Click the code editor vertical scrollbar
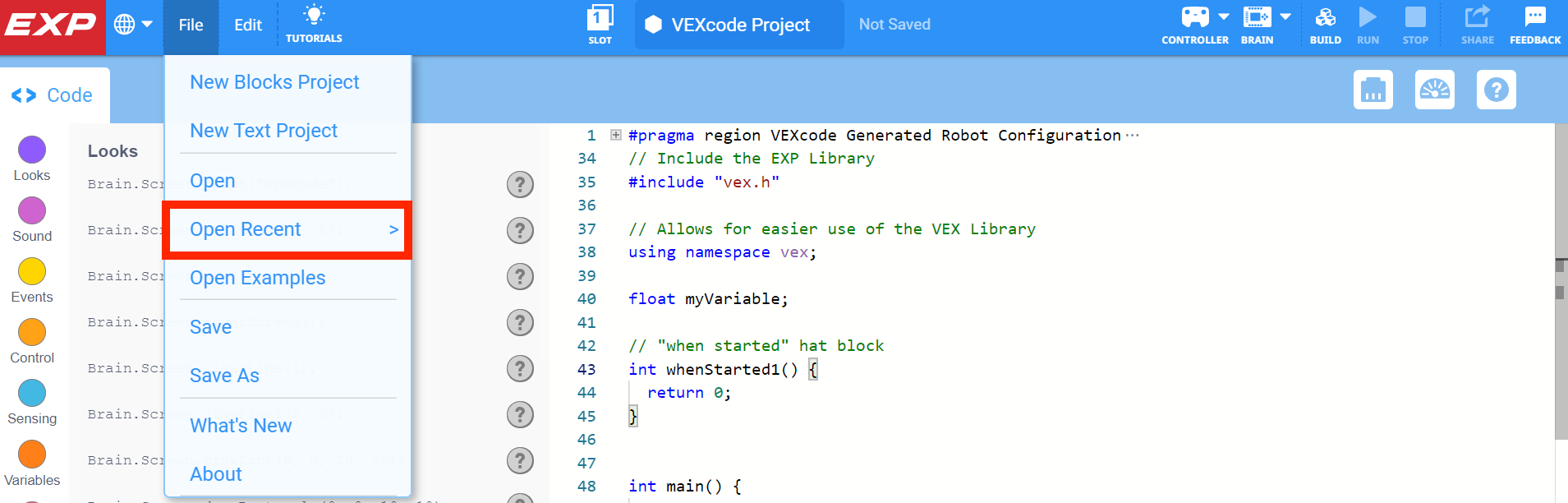 (x=1561, y=279)
